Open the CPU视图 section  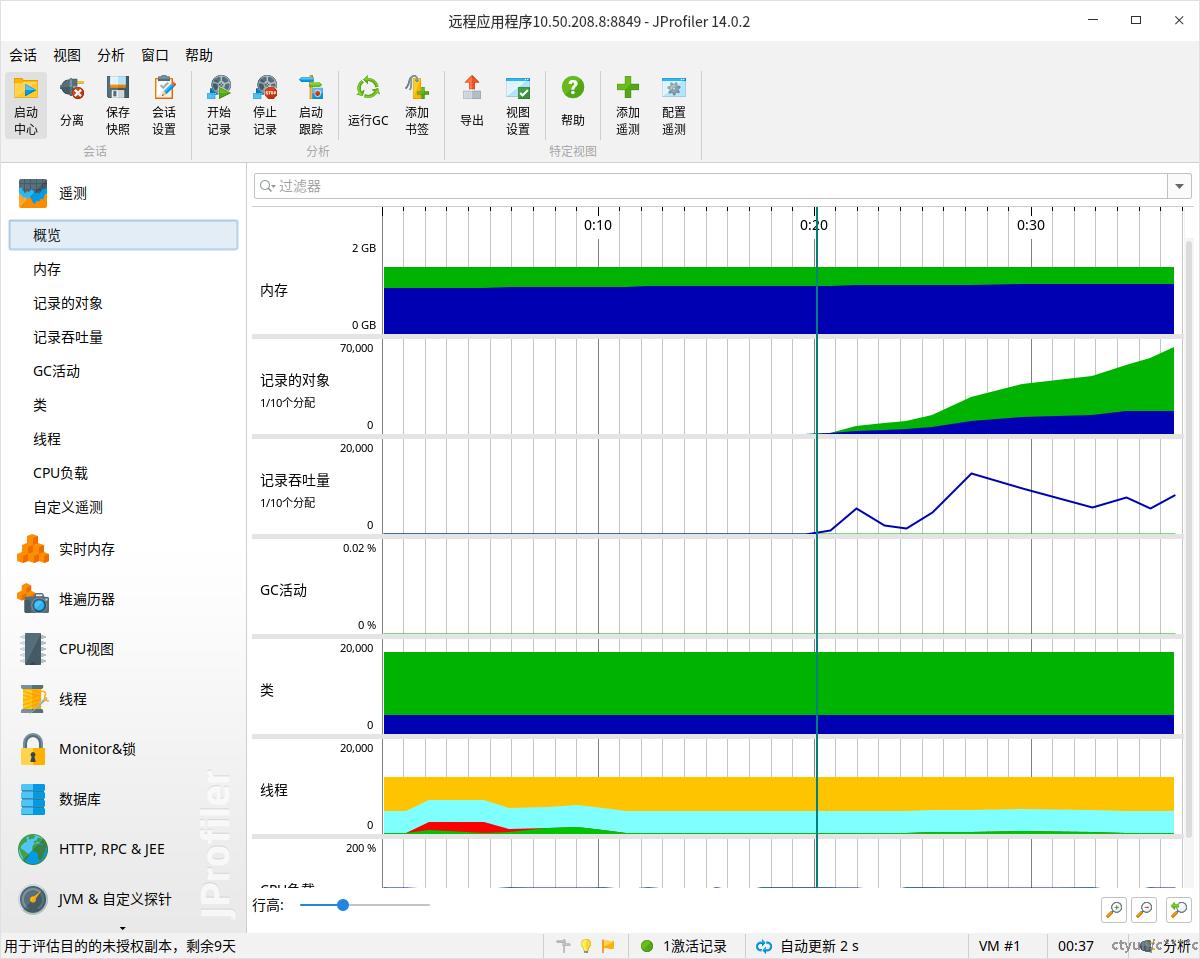(123, 649)
